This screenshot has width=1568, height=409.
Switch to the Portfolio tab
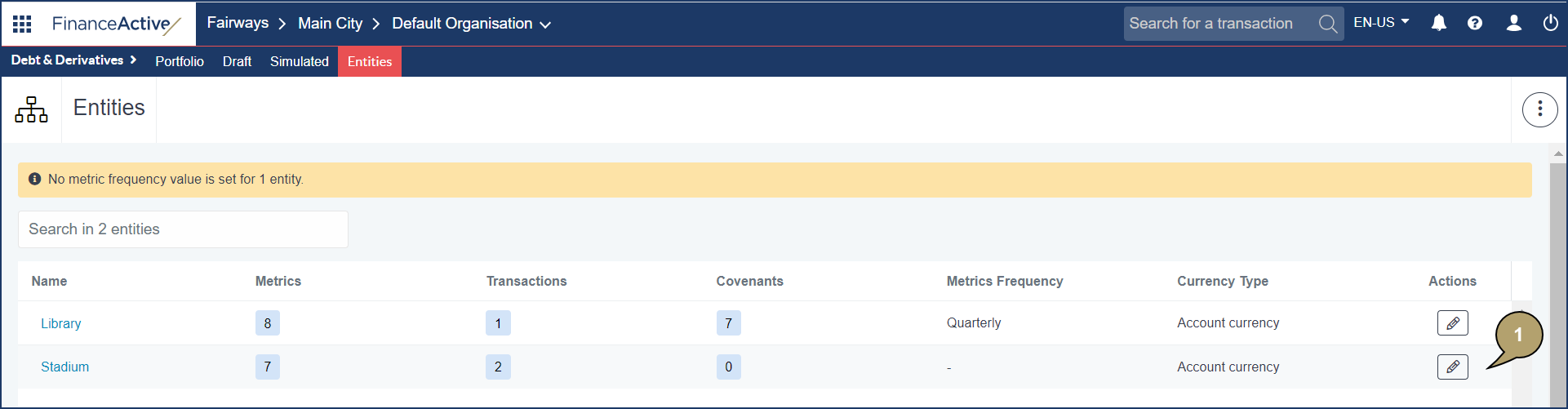tap(180, 61)
